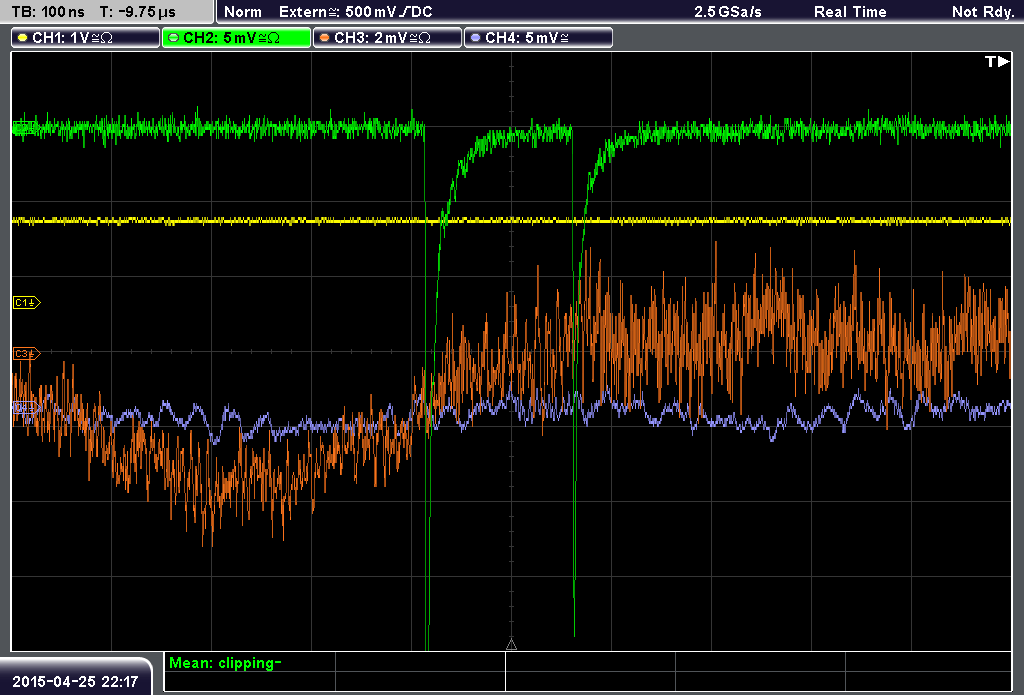Screen dimensions: 1024x695
Task: Click the green CH2 ground level marker
Action: 25,127
